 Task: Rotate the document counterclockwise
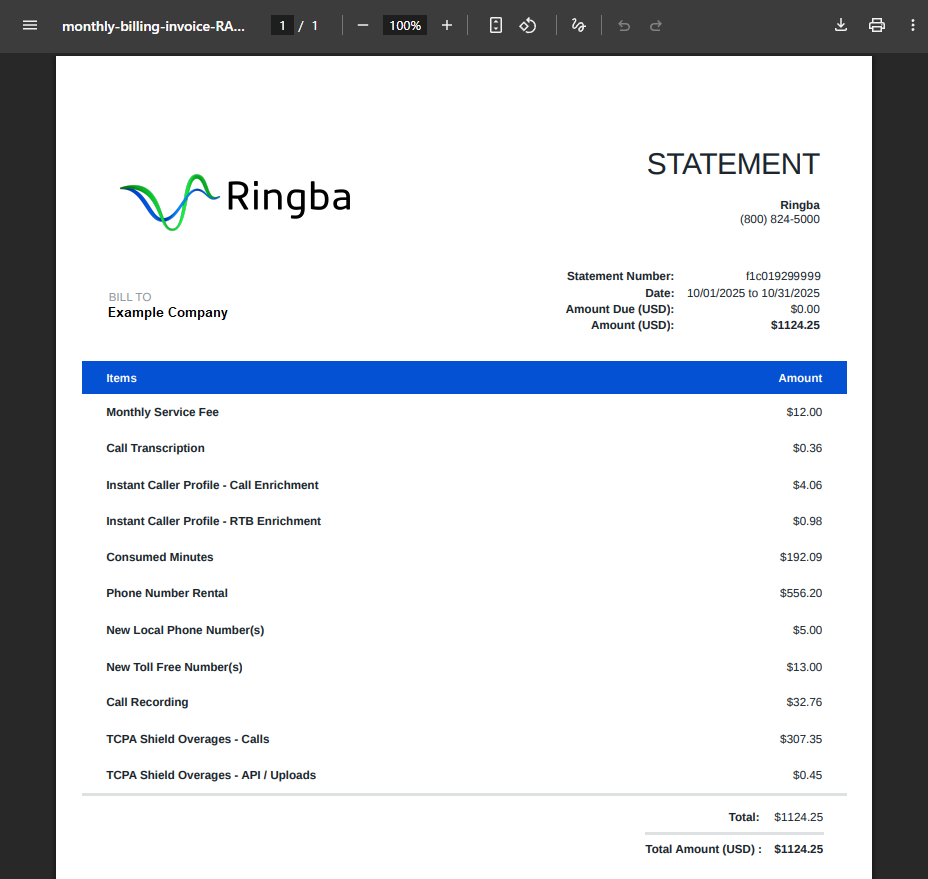click(x=527, y=25)
